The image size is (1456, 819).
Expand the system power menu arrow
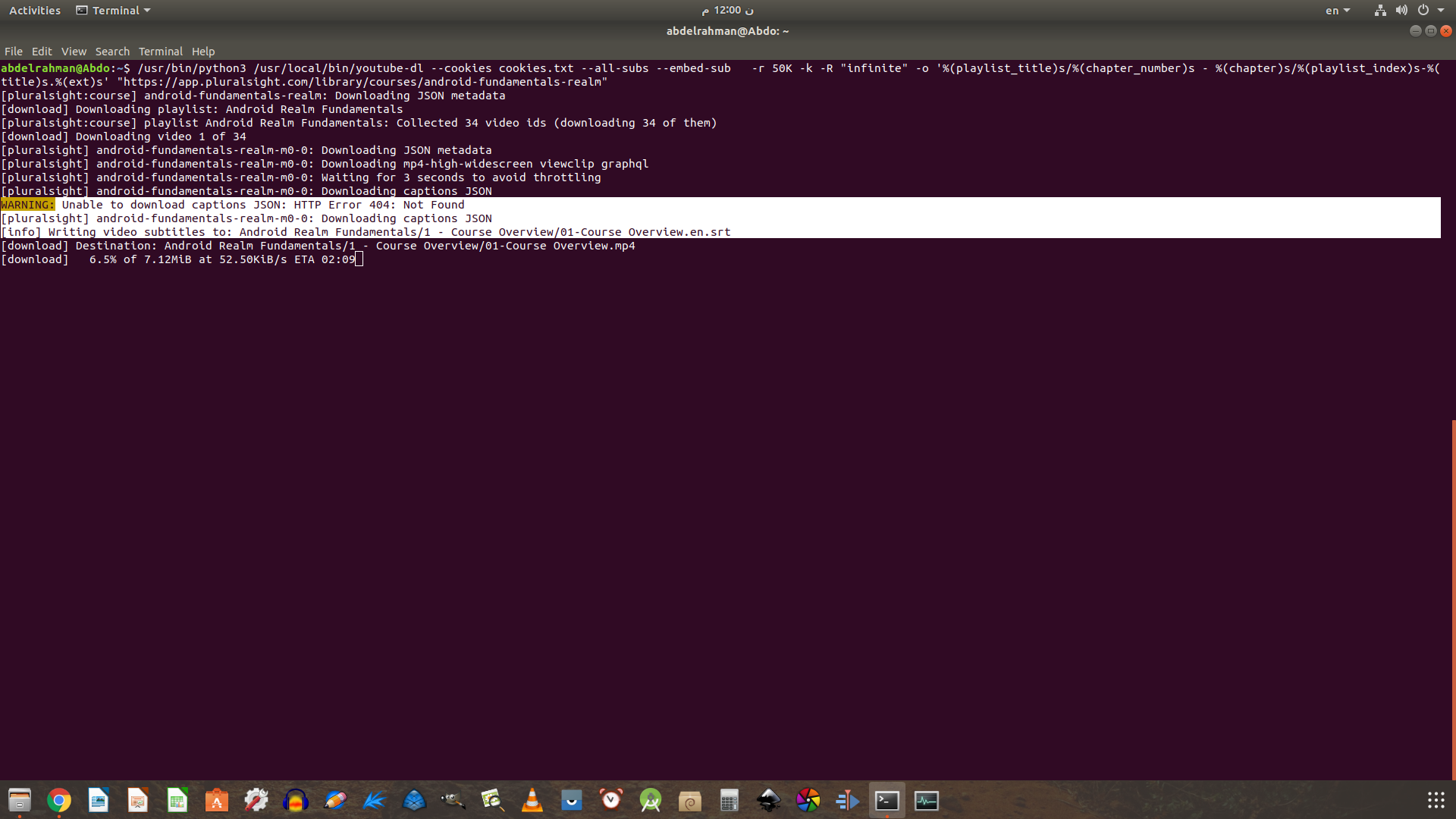[1441, 11]
